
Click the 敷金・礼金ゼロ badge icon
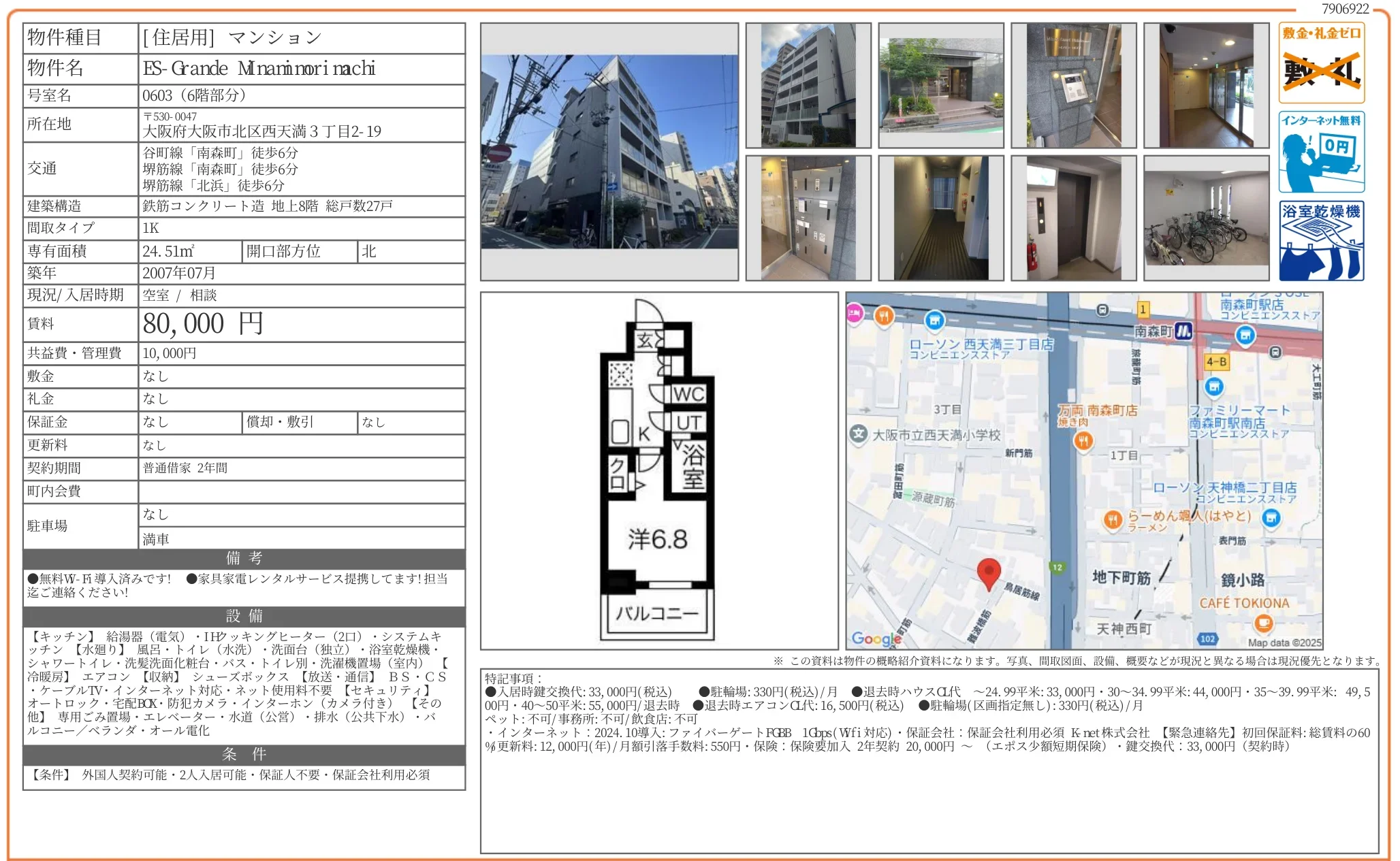pyautogui.click(x=1321, y=63)
